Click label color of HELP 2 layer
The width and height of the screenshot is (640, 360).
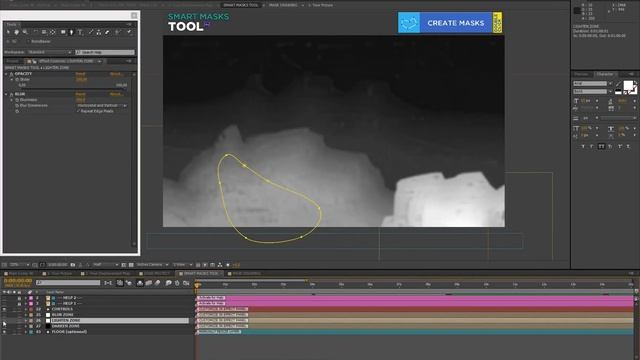point(31,298)
